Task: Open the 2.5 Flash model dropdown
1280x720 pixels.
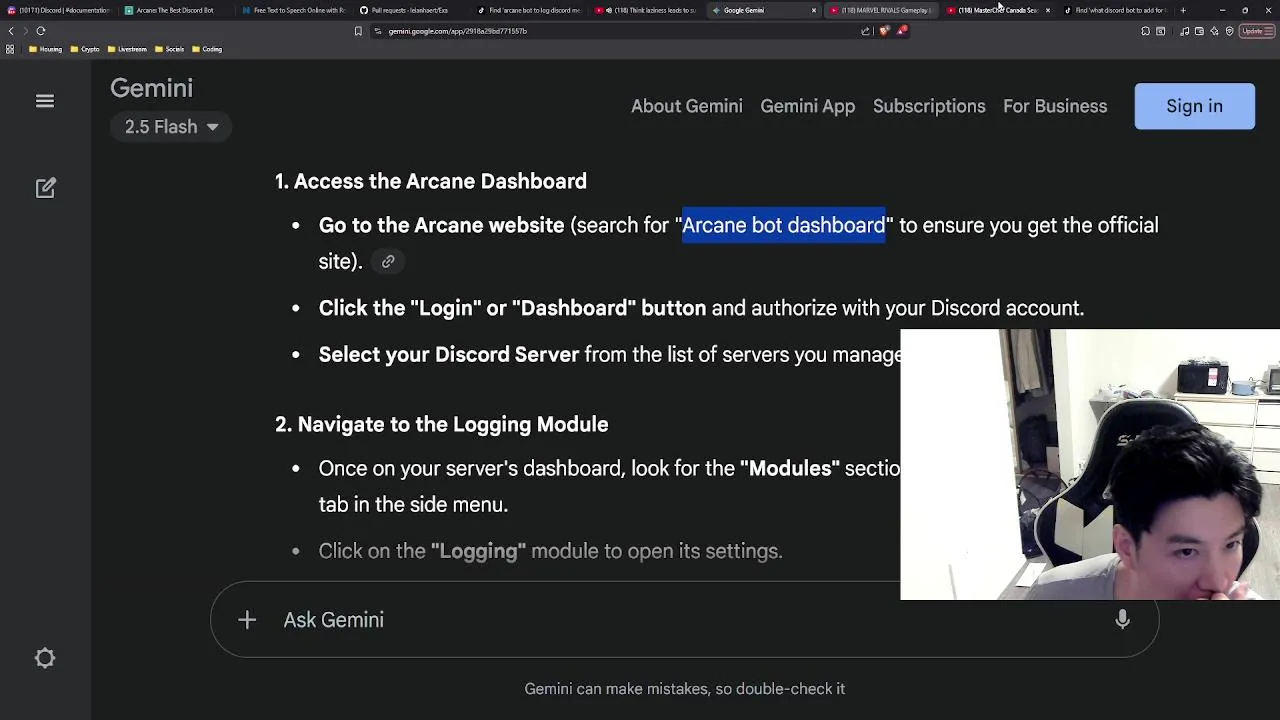Action: [171, 127]
